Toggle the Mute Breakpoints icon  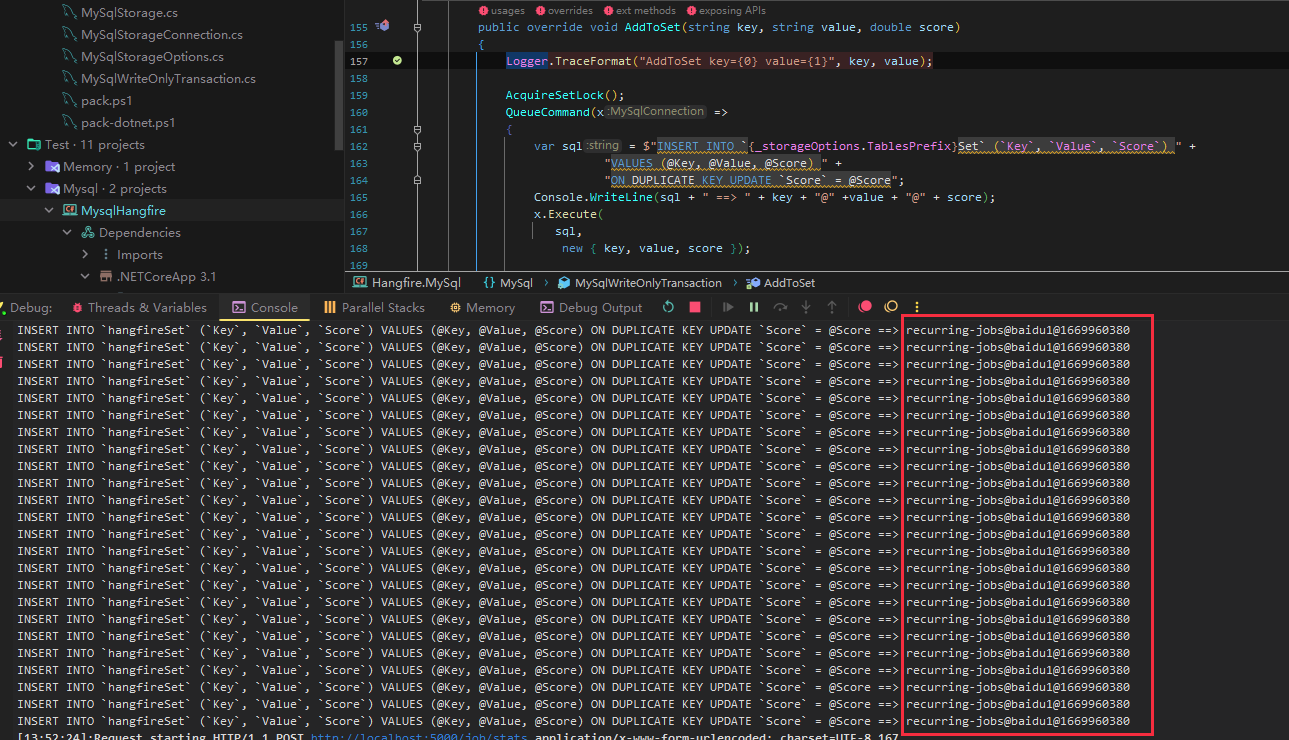pyautogui.click(x=891, y=307)
